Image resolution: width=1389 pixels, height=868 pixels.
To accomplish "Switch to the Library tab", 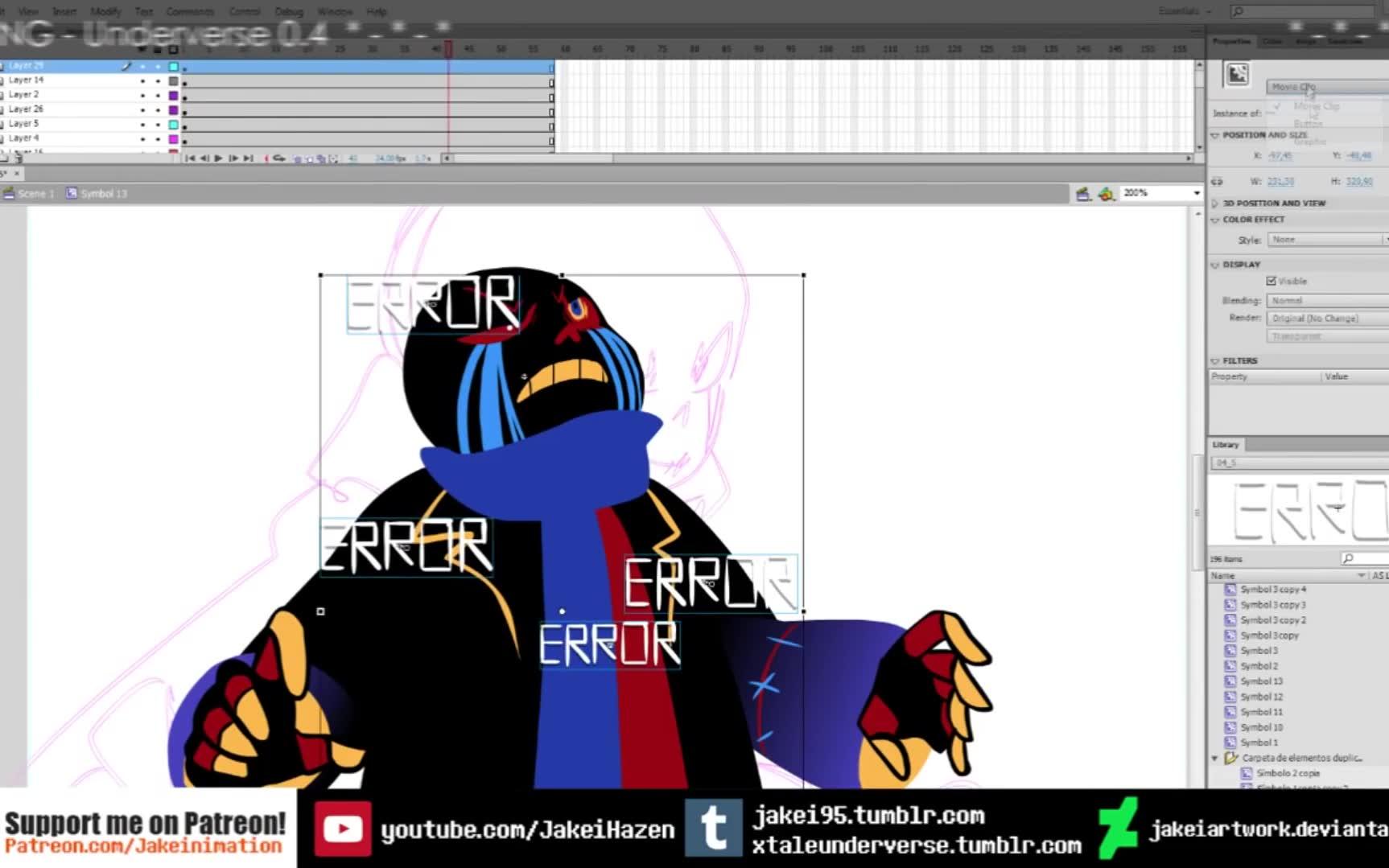I will [x=1226, y=445].
